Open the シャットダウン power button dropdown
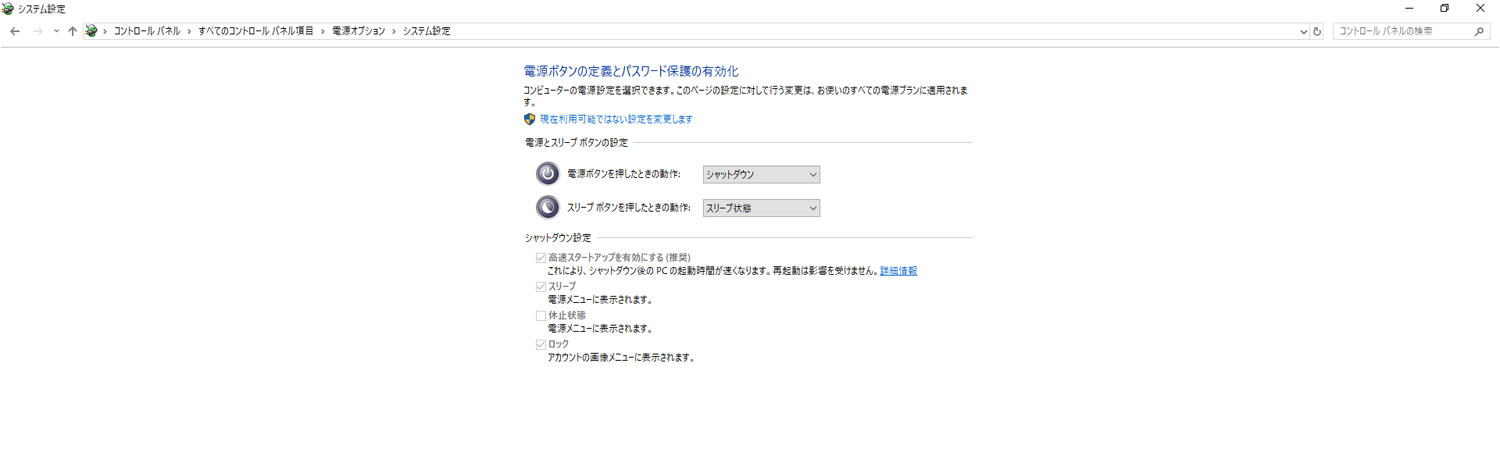This screenshot has width=1500, height=463. [x=761, y=174]
